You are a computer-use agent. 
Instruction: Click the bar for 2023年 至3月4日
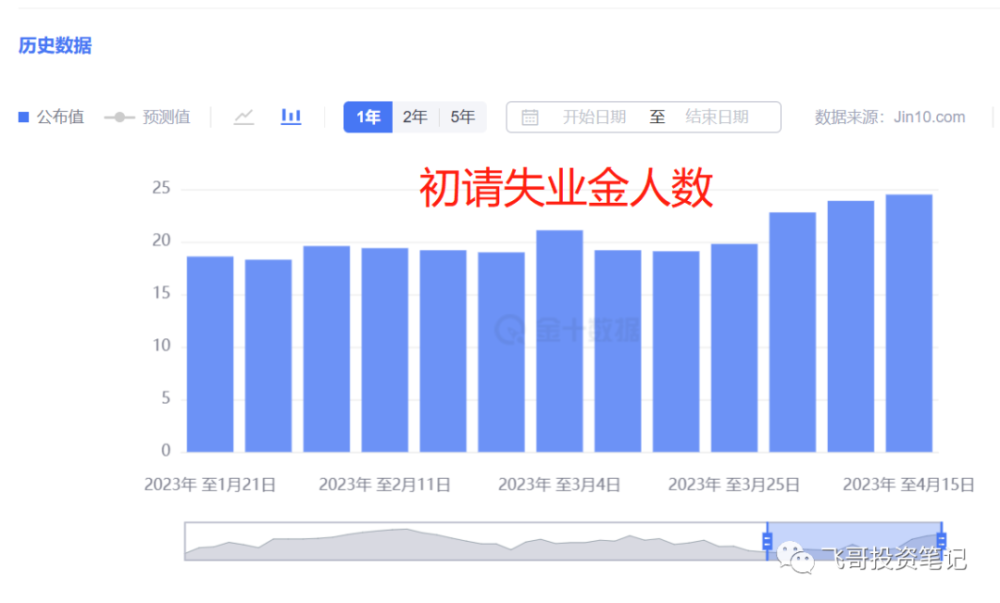[x=559, y=341]
